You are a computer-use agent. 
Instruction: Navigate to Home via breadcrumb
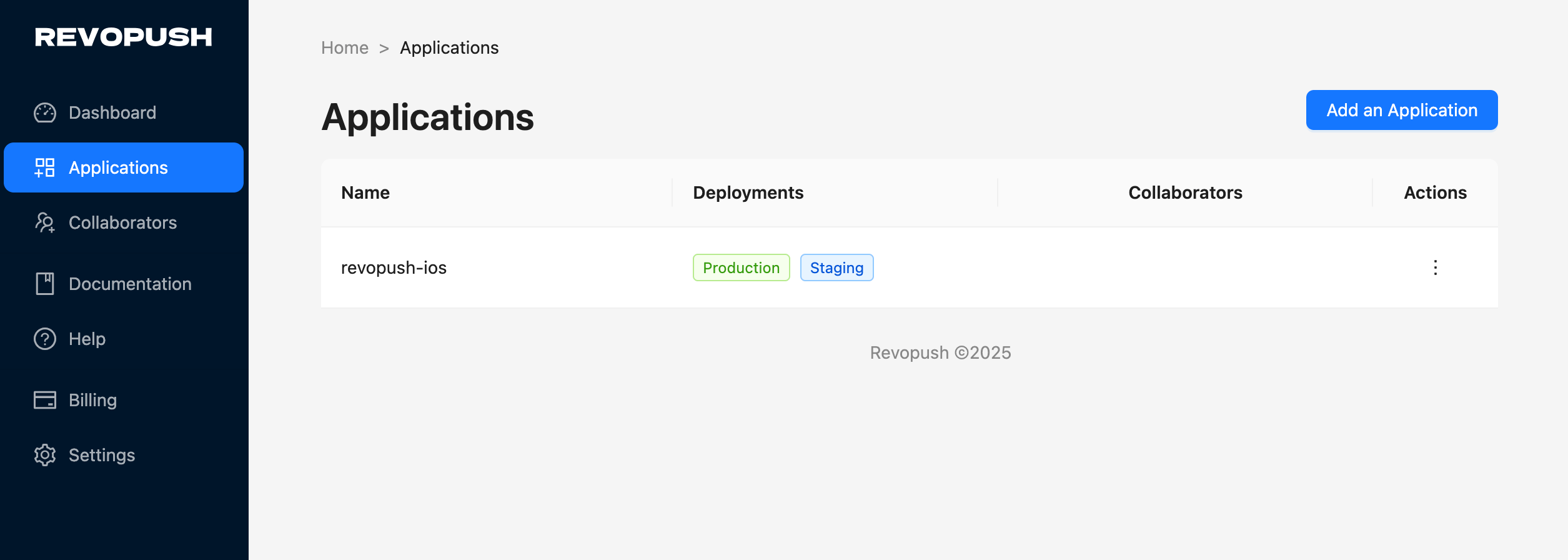[345, 47]
